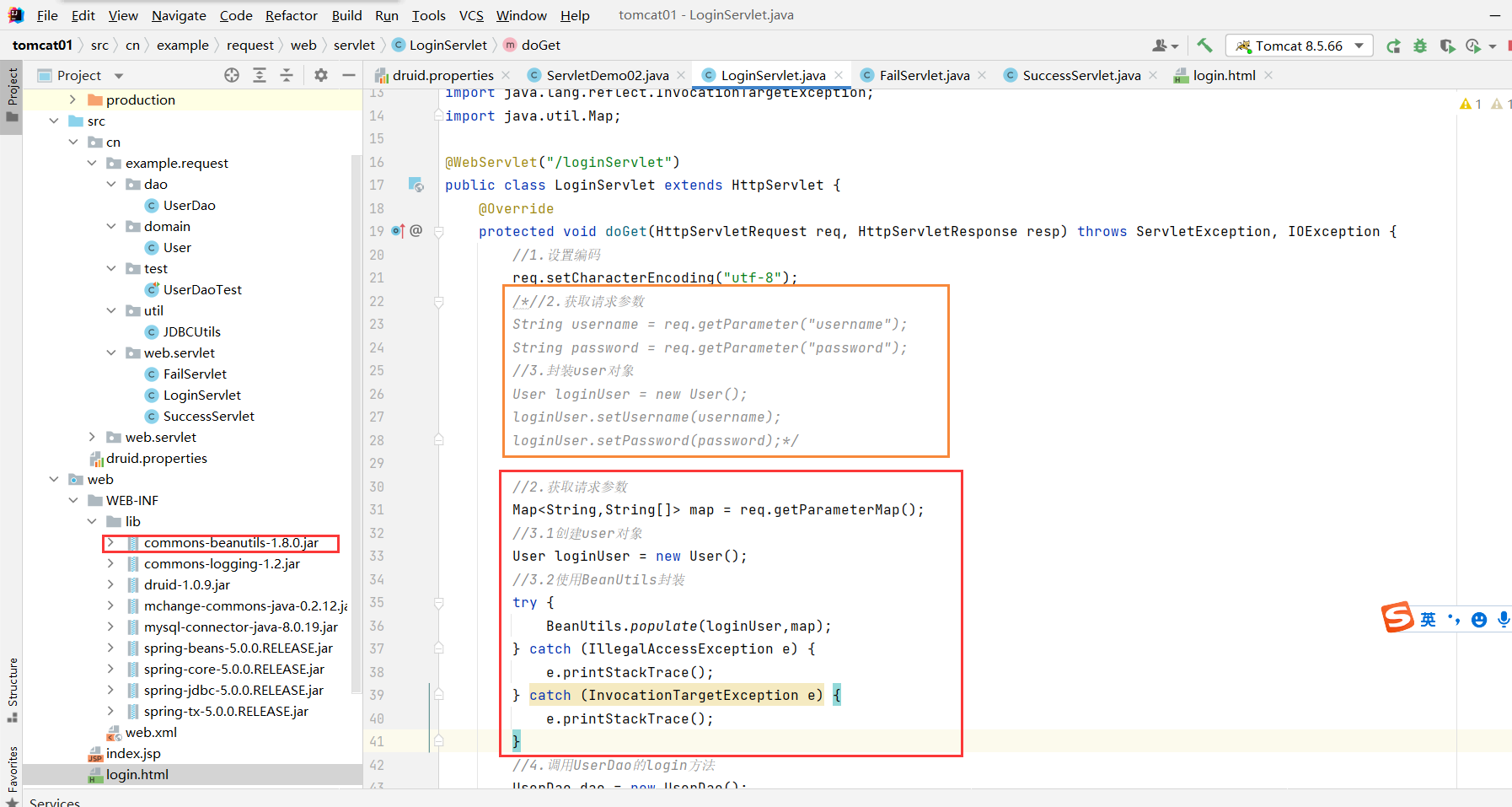Click doGet in the breadcrumb bar

(539, 45)
